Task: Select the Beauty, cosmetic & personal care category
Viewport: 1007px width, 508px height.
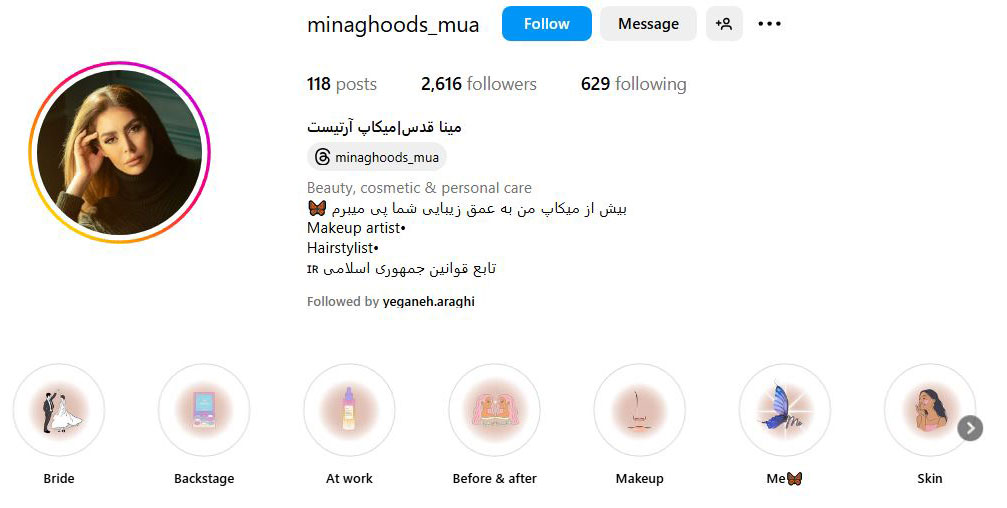Action: pyautogui.click(x=419, y=188)
